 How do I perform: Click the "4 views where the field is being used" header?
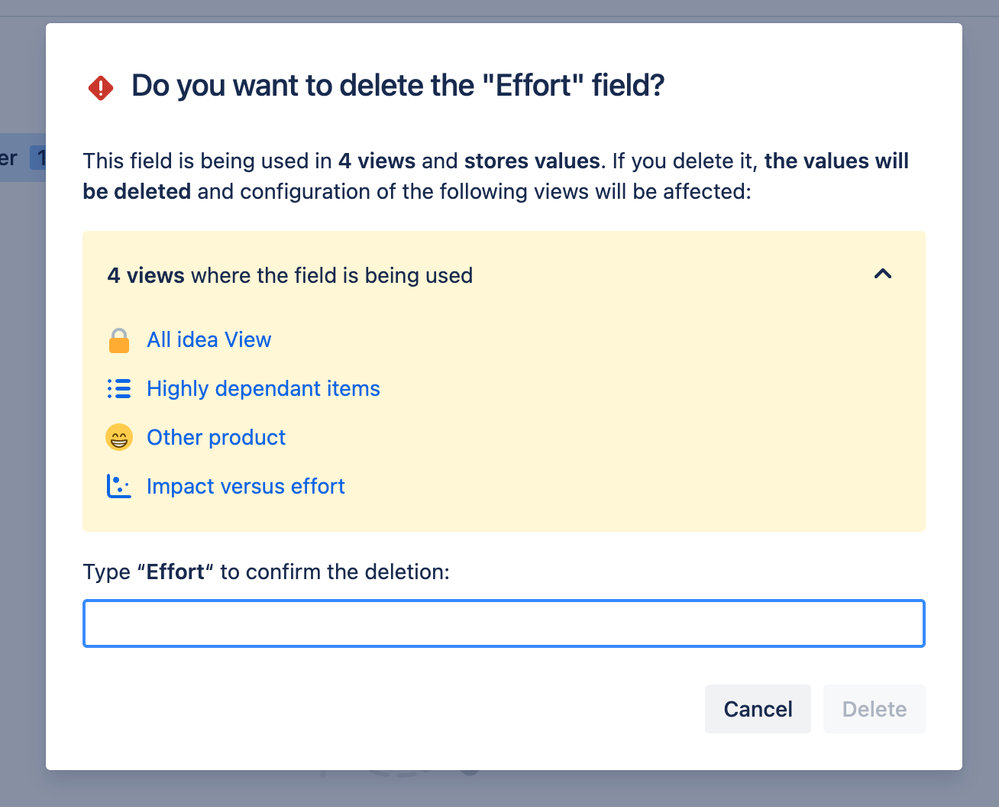290,276
